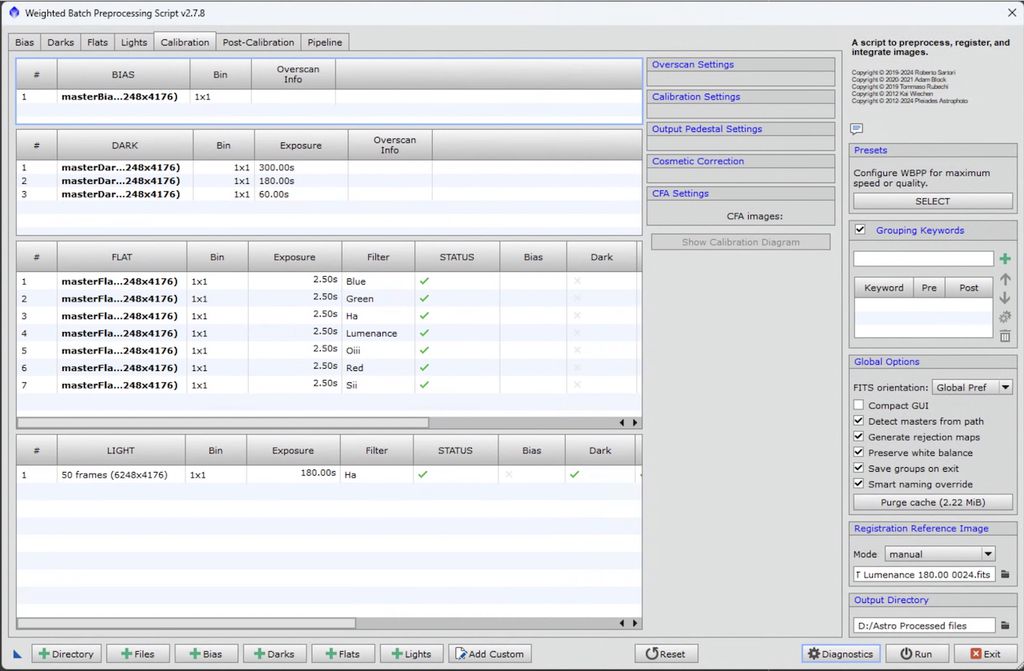Switch to the Darks tab
Image resolution: width=1024 pixels, height=671 pixels.
coord(61,42)
